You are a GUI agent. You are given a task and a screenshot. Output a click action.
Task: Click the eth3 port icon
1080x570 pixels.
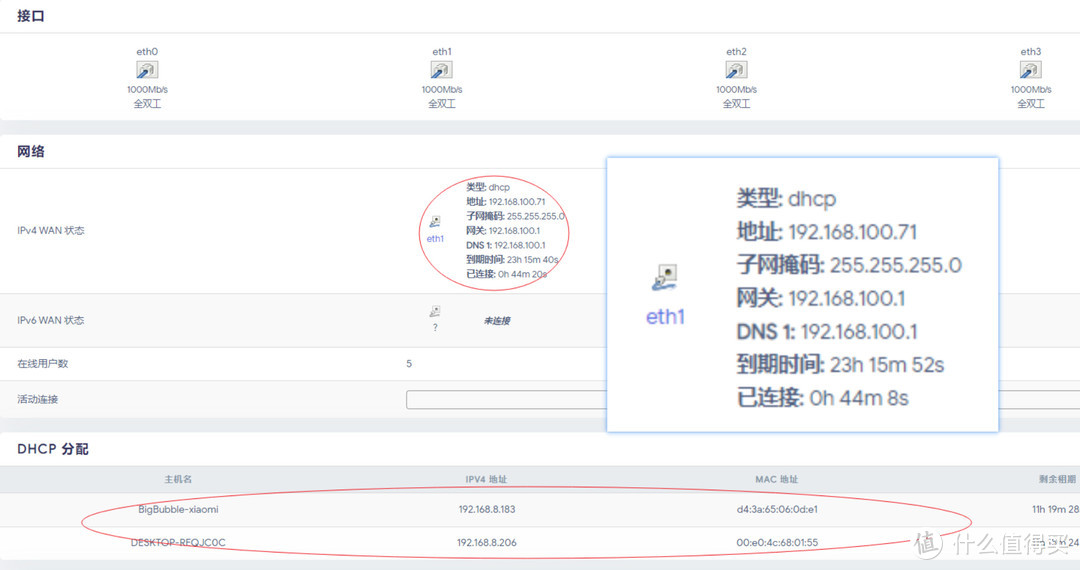tap(1030, 70)
